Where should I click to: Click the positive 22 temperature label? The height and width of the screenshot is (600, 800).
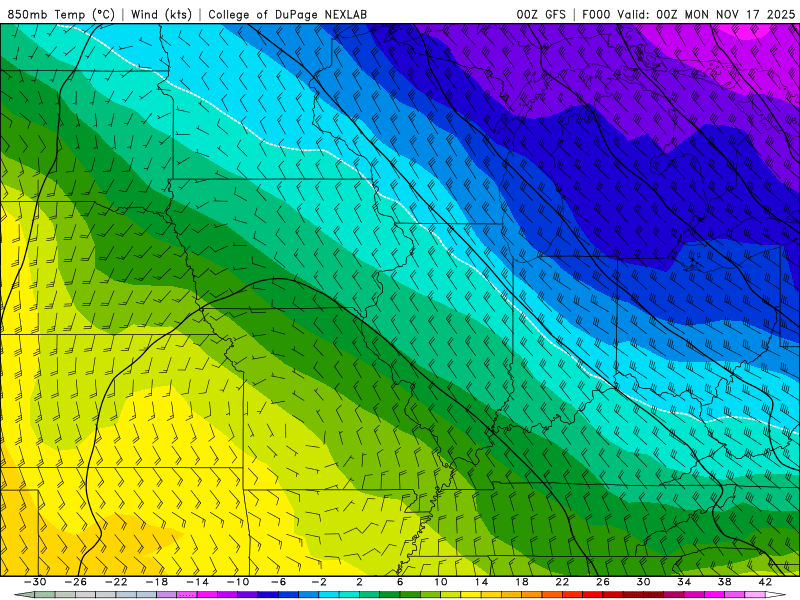562,582
